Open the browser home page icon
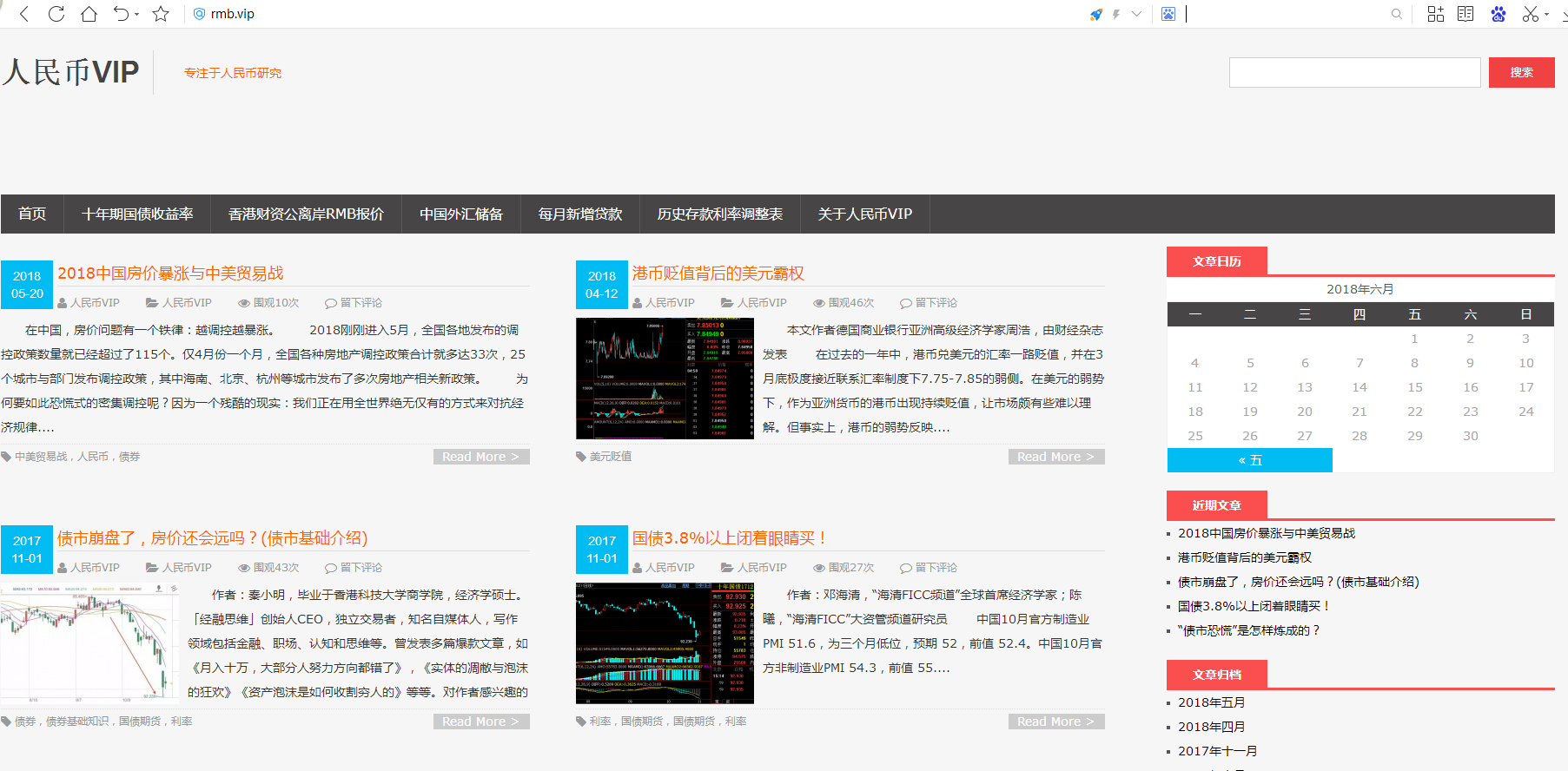Screen dimensions: 1568x771 pyautogui.click(x=89, y=14)
